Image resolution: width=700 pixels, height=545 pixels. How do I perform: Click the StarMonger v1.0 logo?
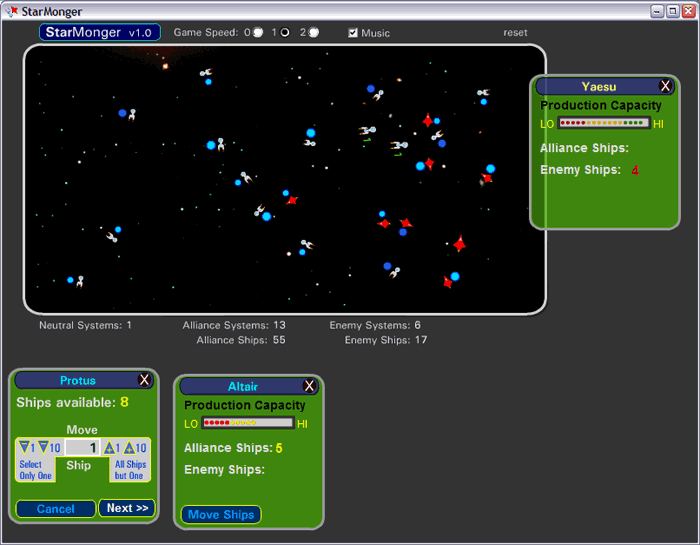pyautogui.click(x=100, y=32)
